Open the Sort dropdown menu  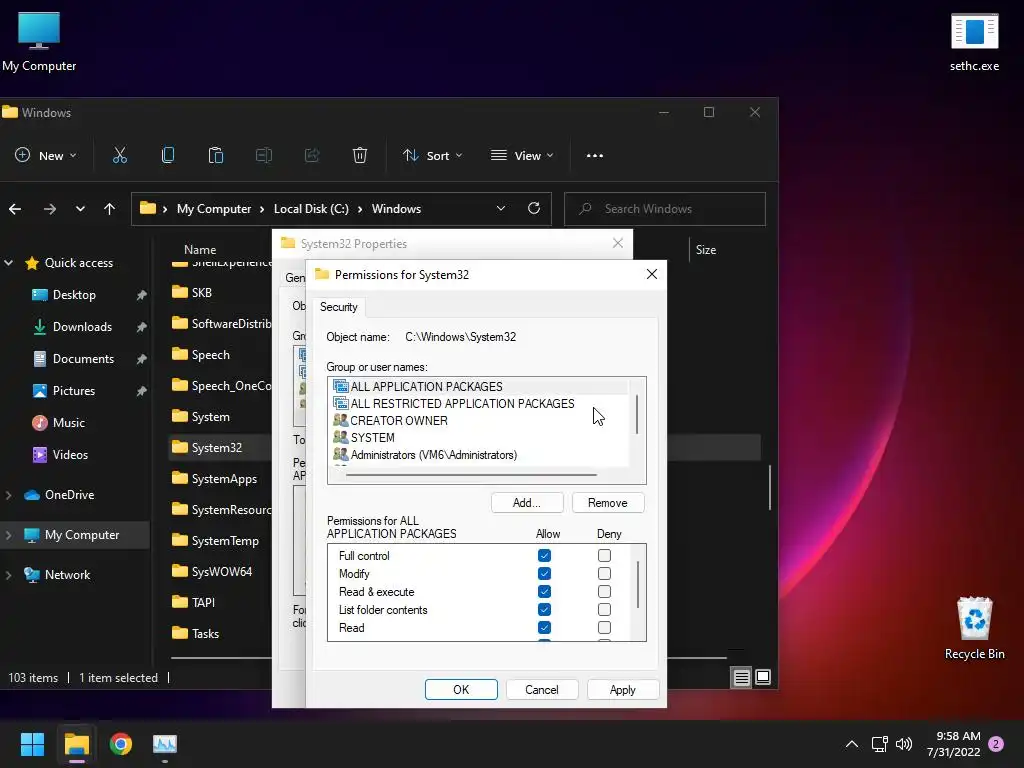(432, 155)
